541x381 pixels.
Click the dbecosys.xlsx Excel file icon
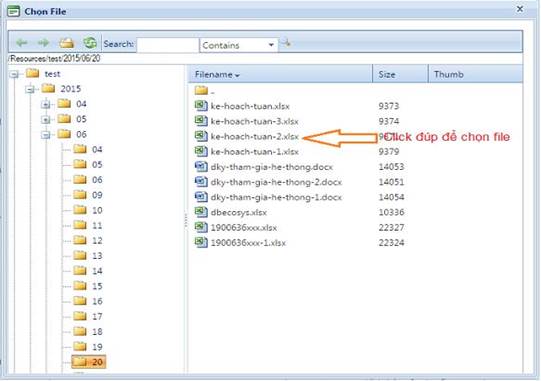coord(201,212)
